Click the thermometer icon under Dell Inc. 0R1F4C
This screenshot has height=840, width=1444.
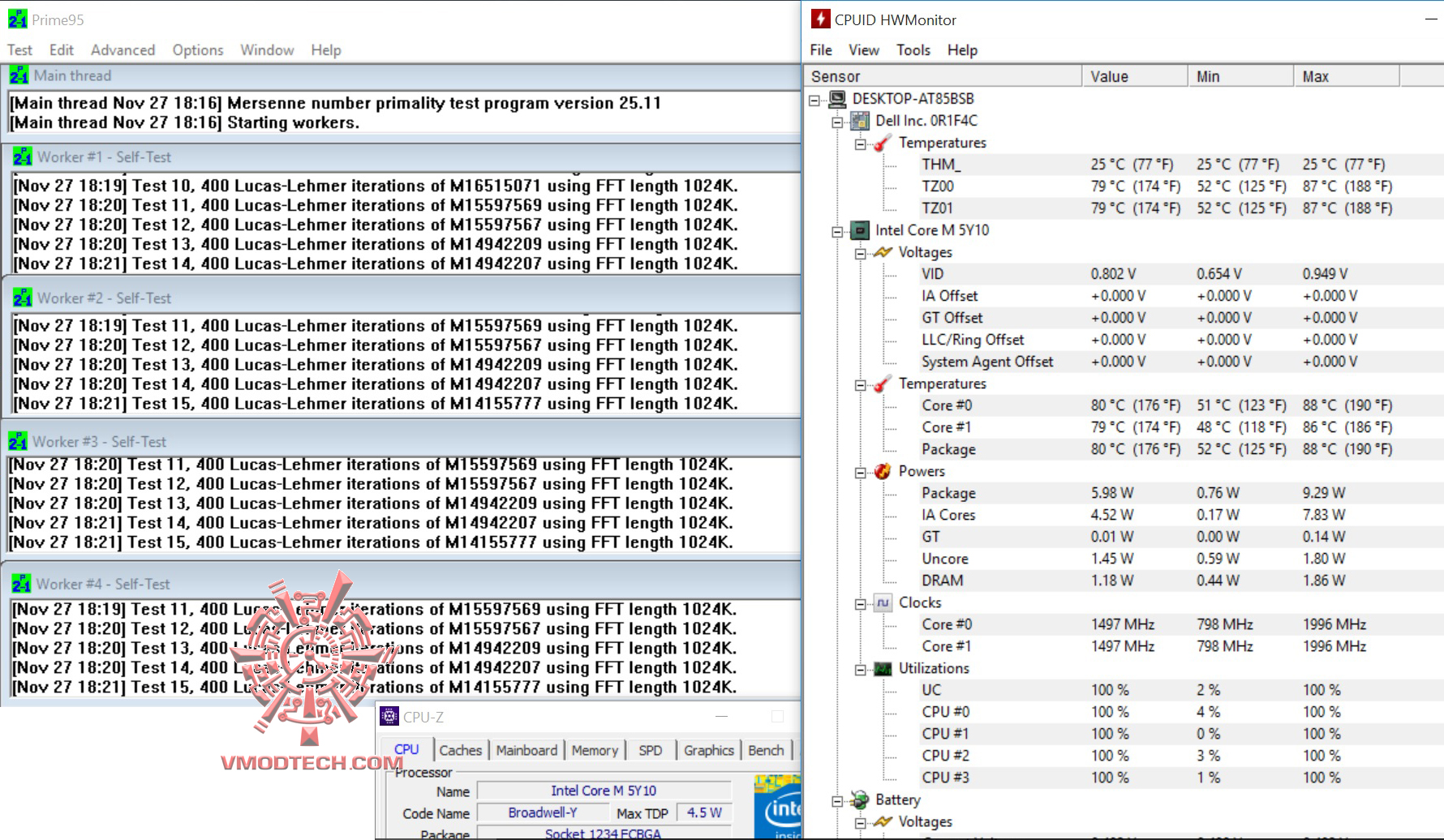pyautogui.click(x=883, y=143)
